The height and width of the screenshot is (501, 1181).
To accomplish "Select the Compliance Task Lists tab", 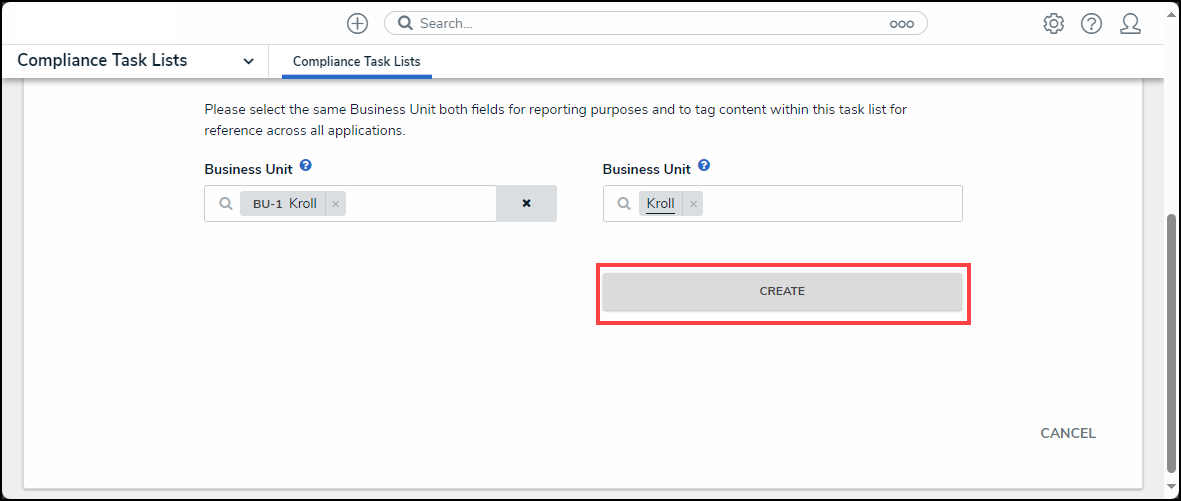I will pyautogui.click(x=356, y=62).
